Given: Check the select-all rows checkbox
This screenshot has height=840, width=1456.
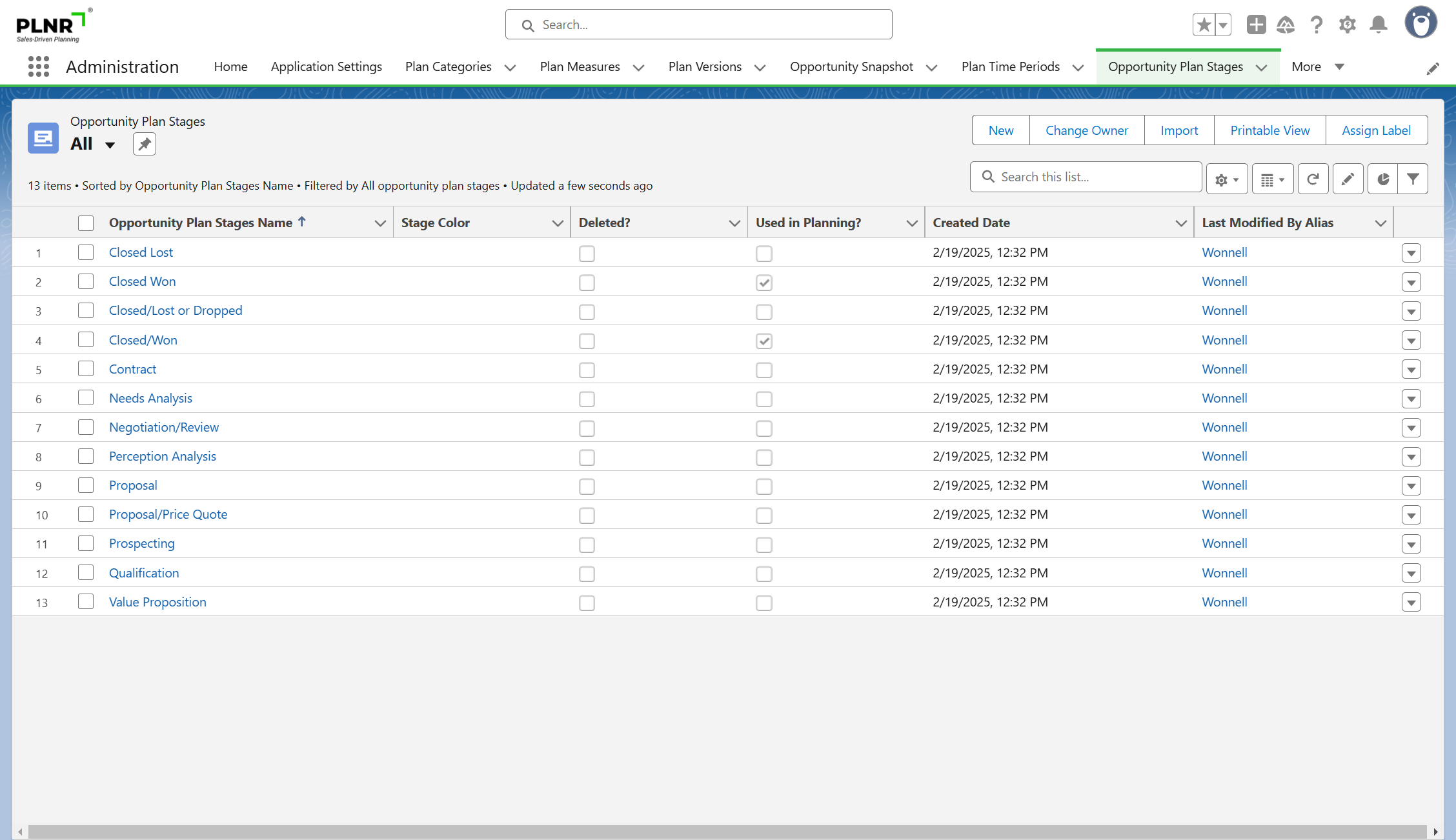Looking at the screenshot, I should 86,223.
